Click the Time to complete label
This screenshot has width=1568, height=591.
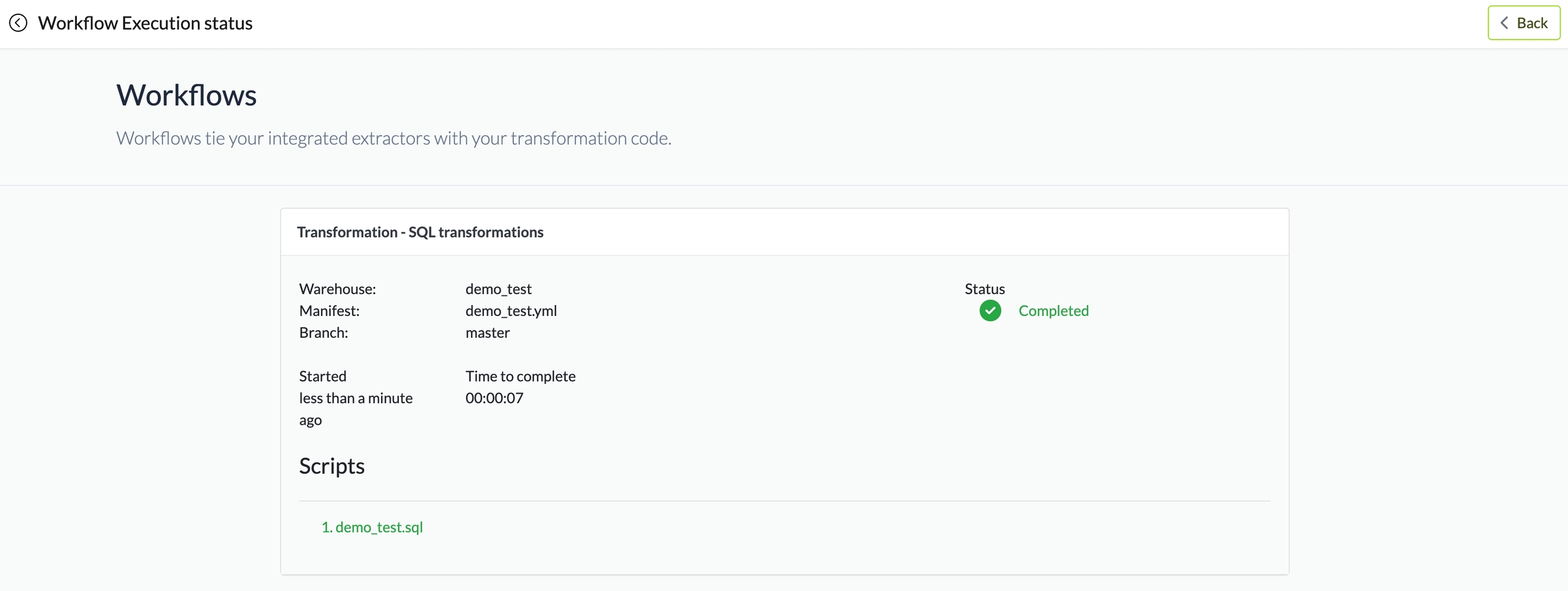click(521, 376)
